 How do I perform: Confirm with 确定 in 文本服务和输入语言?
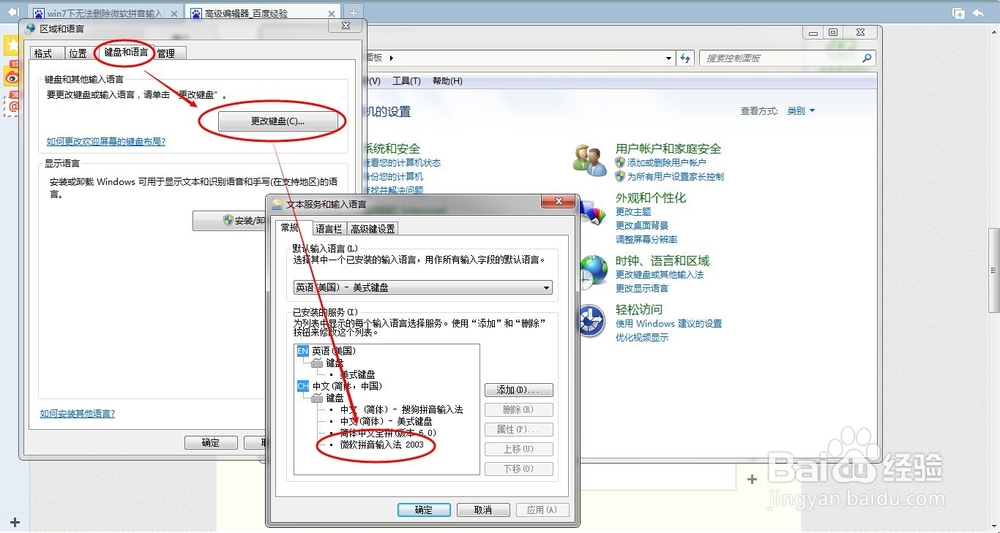point(423,509)
